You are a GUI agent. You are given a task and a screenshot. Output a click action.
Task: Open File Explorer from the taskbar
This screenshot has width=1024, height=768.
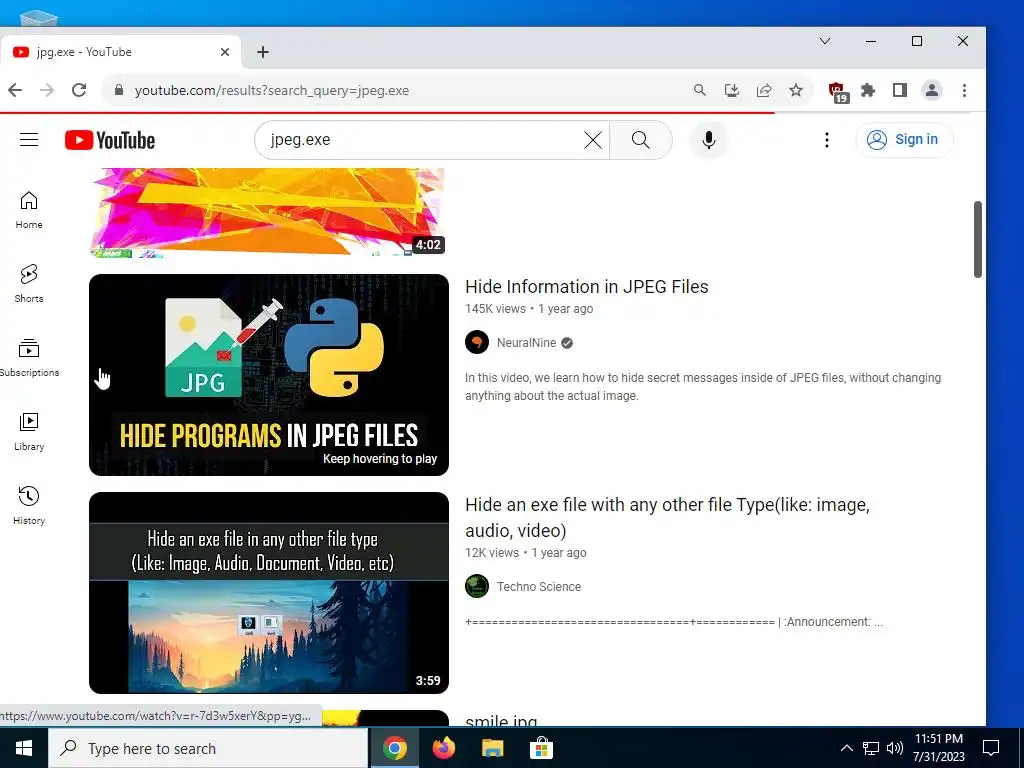tap(492, 748)
